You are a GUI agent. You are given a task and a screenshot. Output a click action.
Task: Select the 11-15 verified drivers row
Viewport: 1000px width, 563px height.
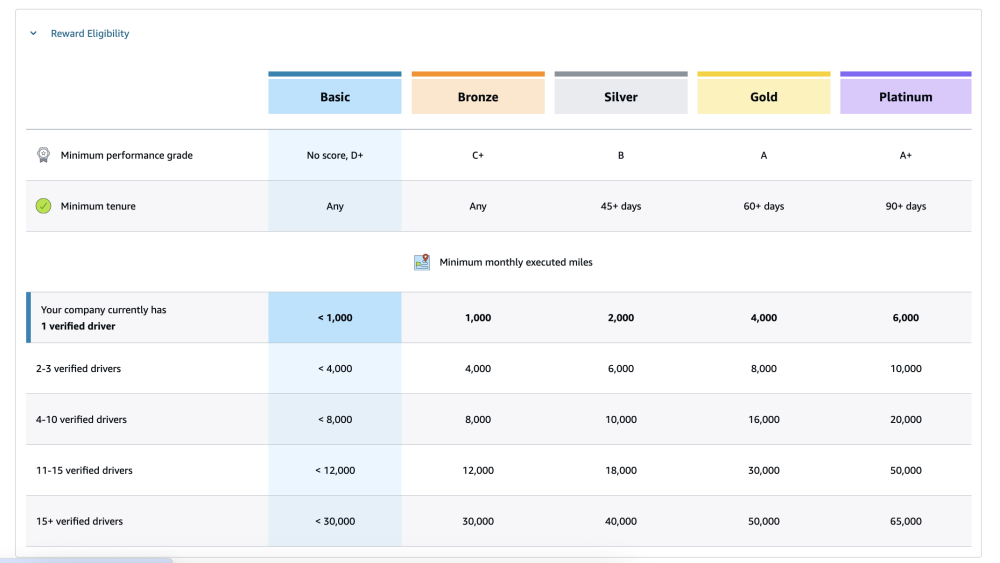click(84, 470)
